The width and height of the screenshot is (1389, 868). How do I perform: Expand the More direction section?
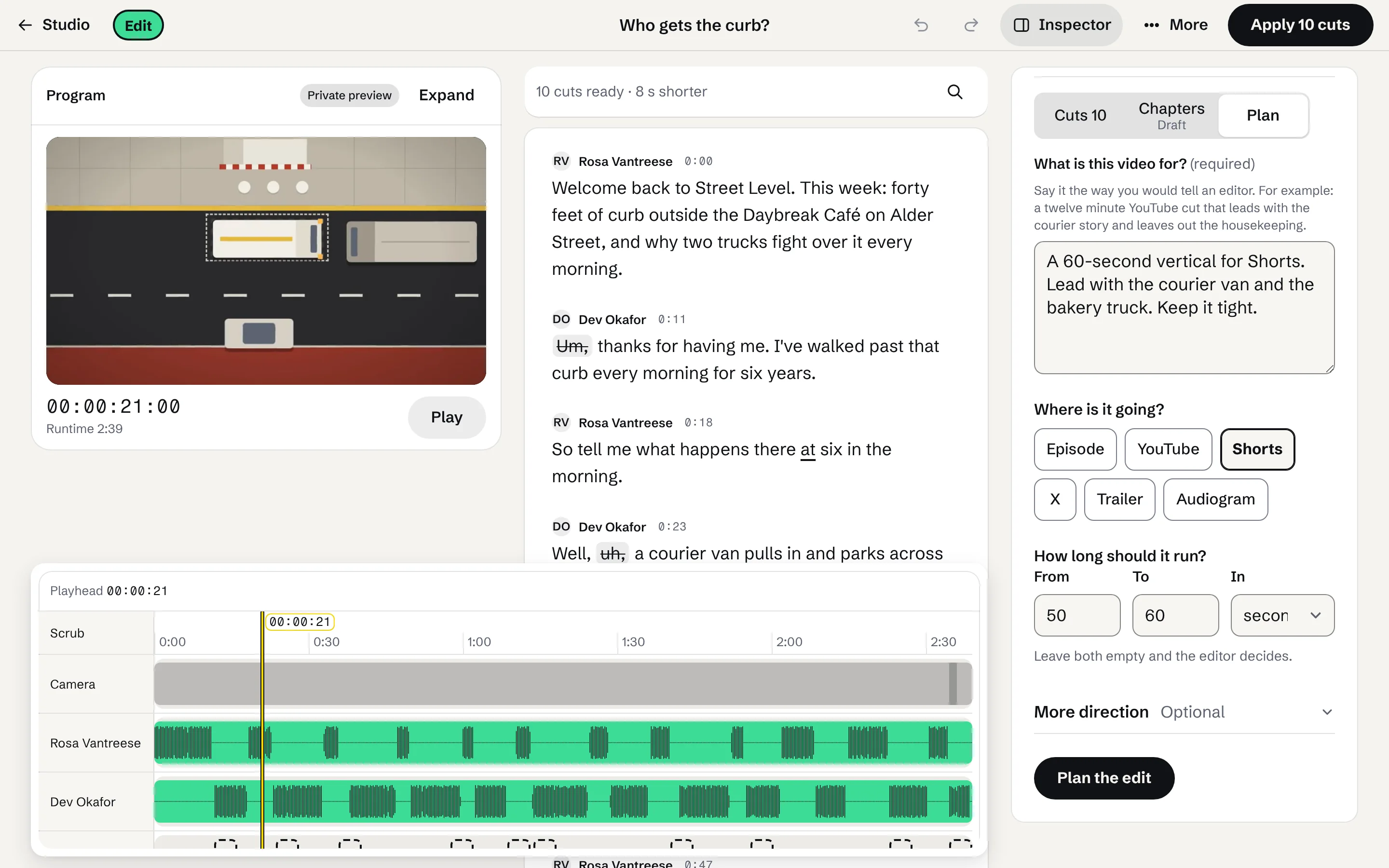1184,712
